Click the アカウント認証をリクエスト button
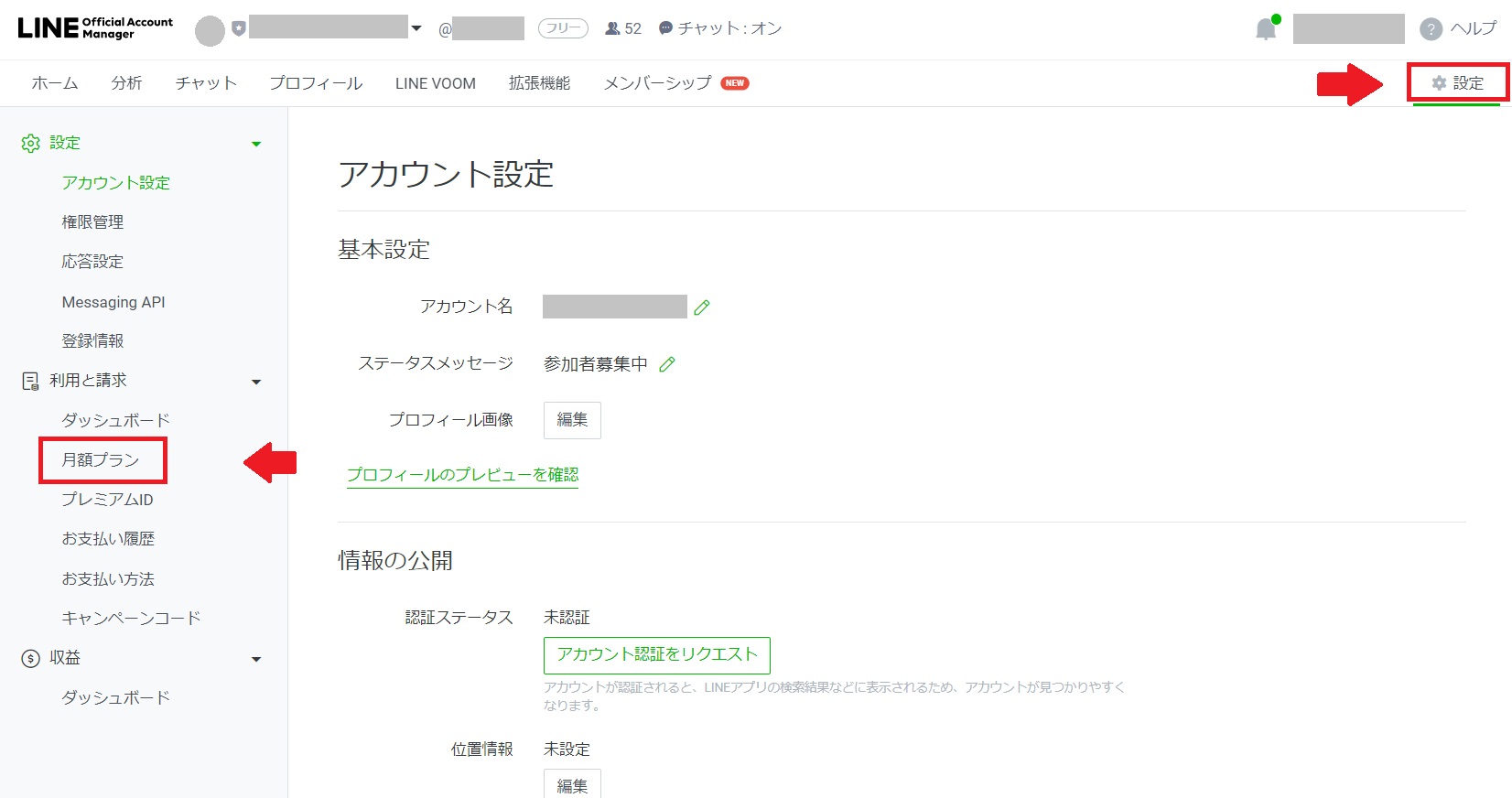This screenshot has width=1512, height=798. pyautogui.click(x=656, y=655)
